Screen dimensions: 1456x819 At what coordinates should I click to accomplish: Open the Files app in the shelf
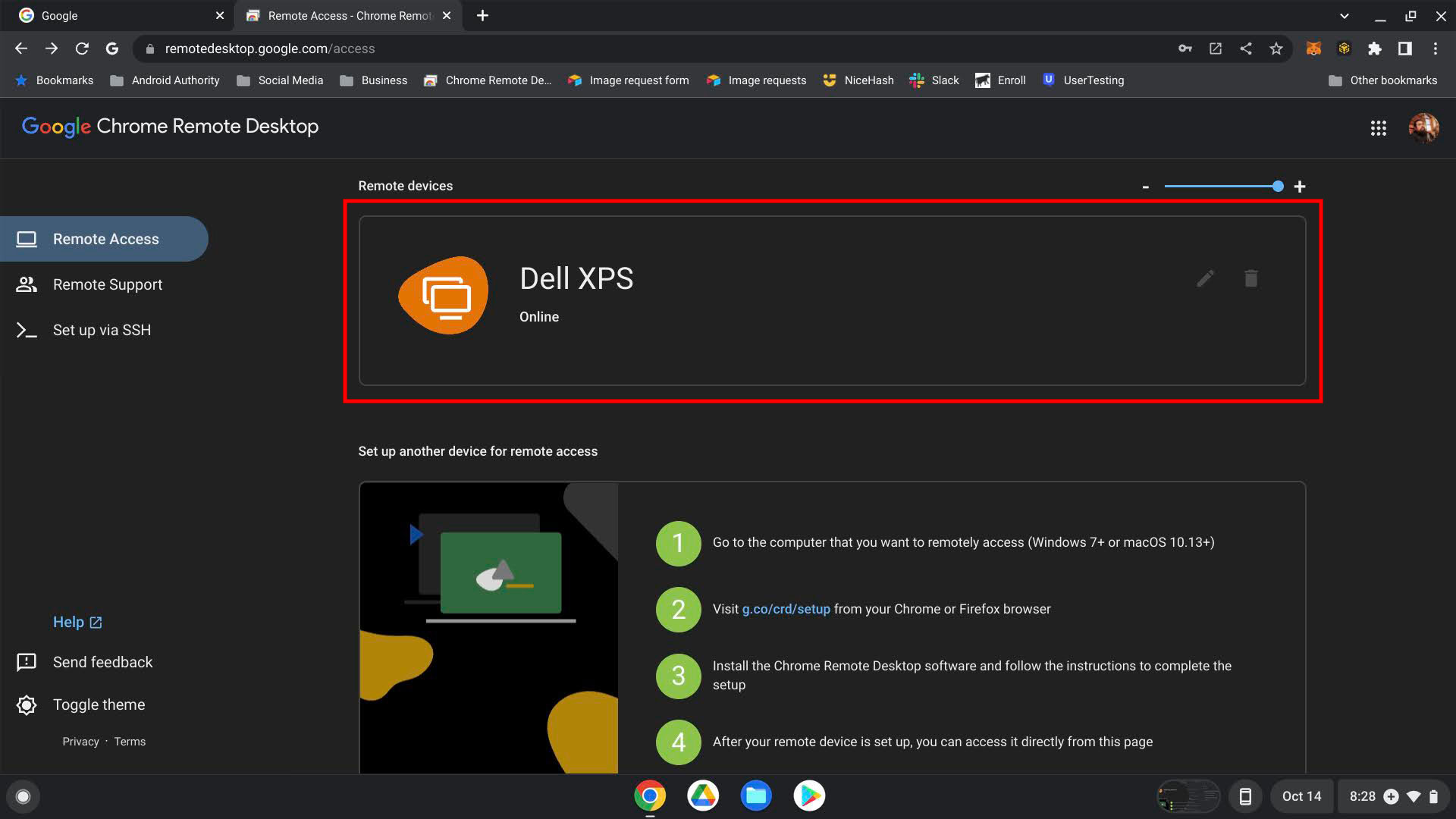(x=755, y=795)
